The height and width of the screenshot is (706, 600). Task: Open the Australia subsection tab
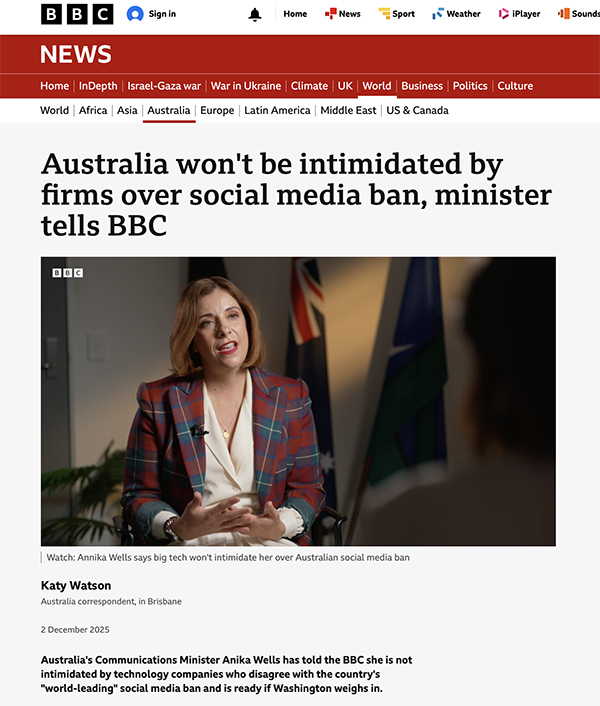[x=169, y=110]
